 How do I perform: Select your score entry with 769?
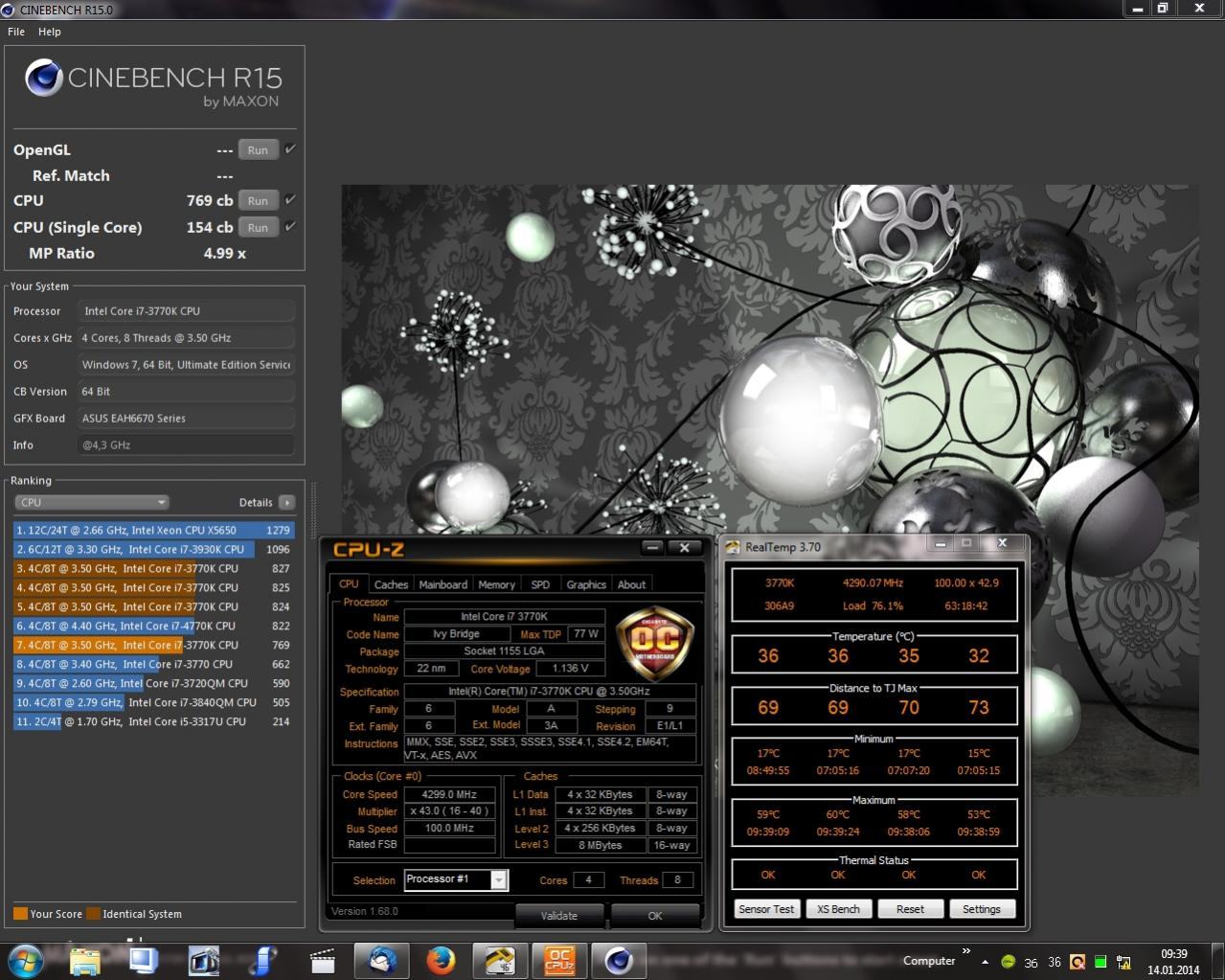[153, 645]
